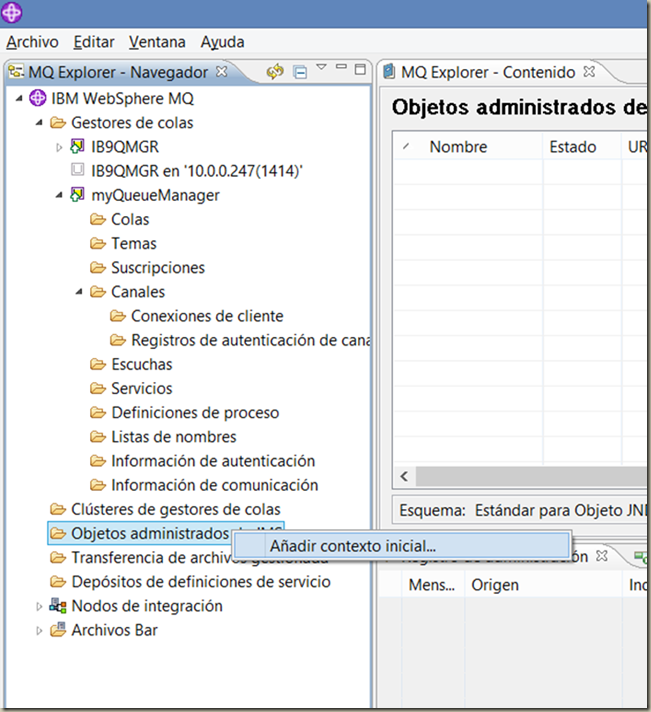Click the IBM WebSphere MQ root icon

[38, 98]
